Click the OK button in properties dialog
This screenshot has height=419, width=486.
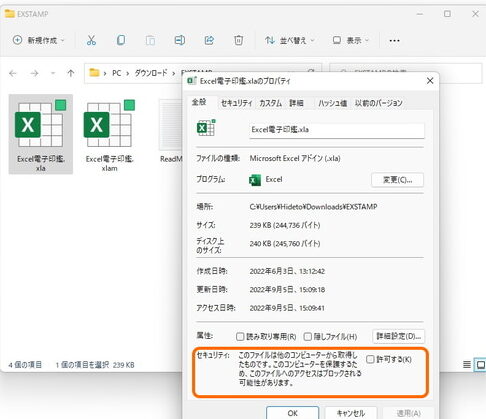(292, 413)
